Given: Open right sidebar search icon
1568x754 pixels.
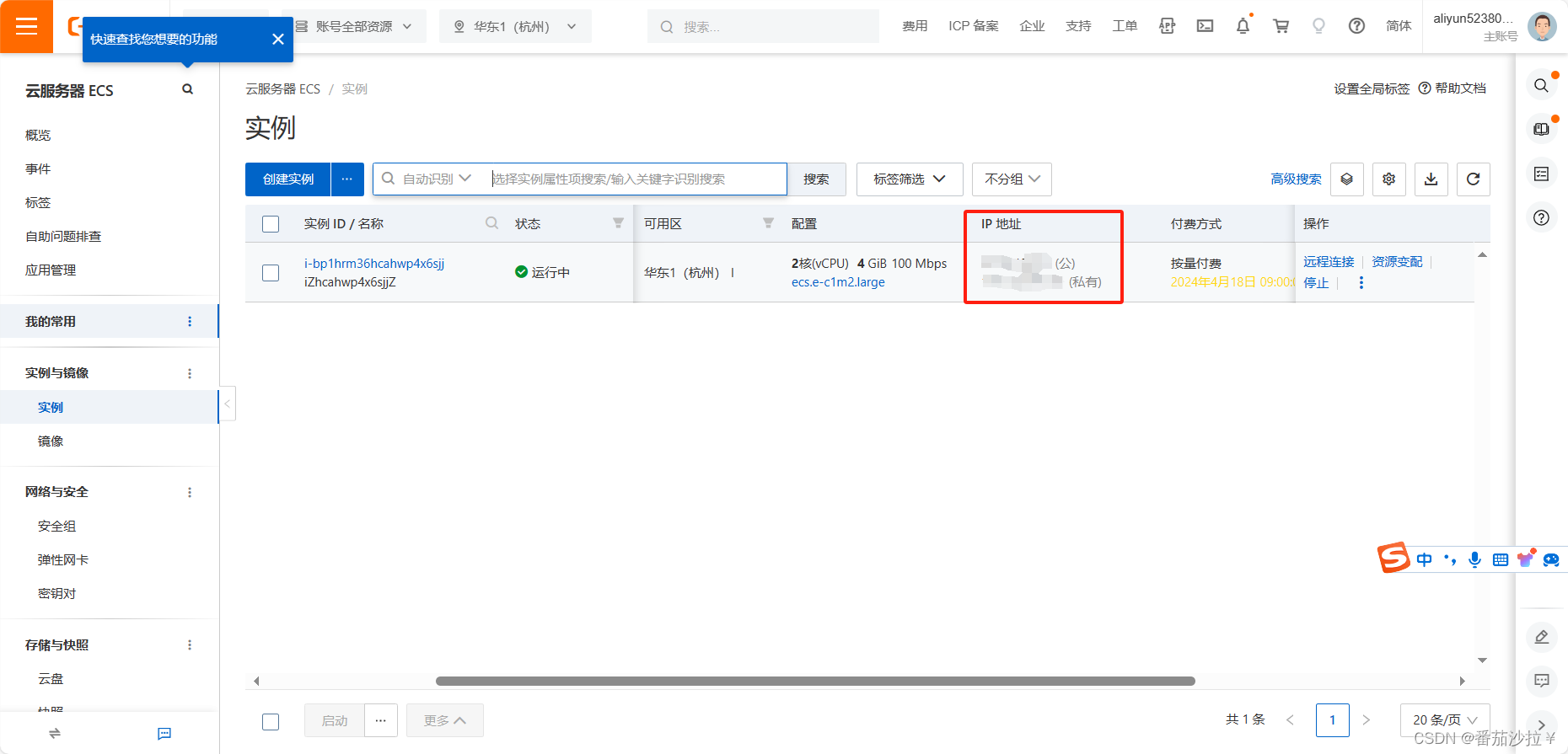Looking at the screenshot, I should point(1541,85).
